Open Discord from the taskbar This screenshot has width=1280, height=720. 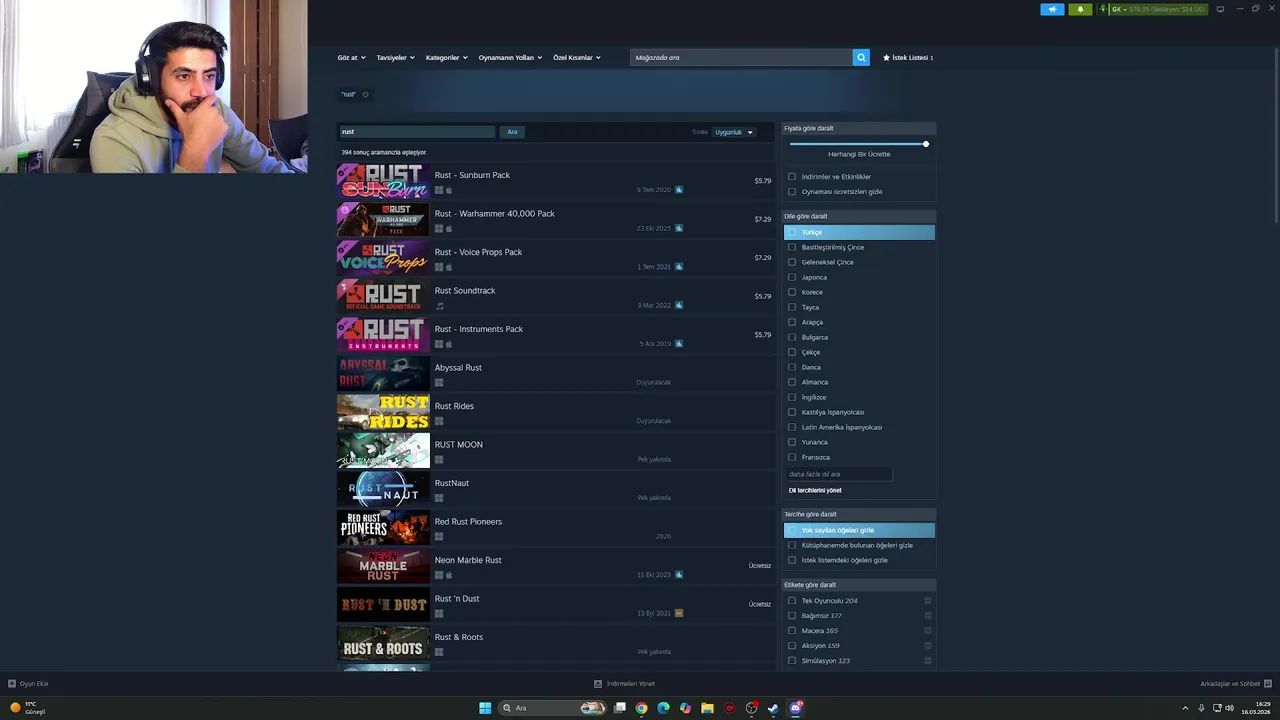coord(796,708)
